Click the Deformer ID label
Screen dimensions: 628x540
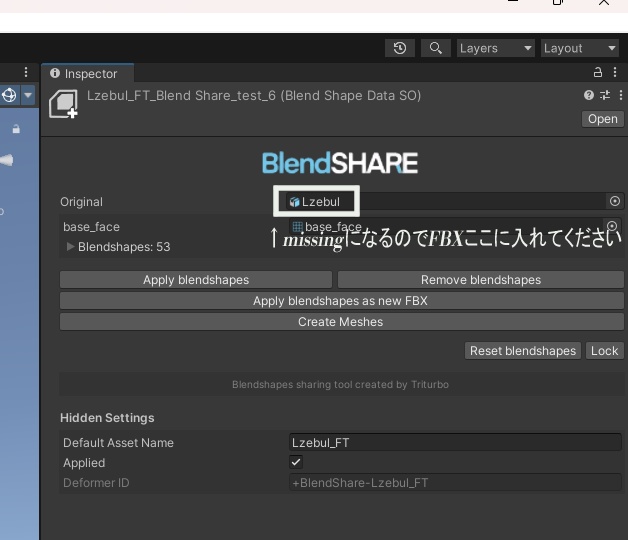click(x=96, y=483)
